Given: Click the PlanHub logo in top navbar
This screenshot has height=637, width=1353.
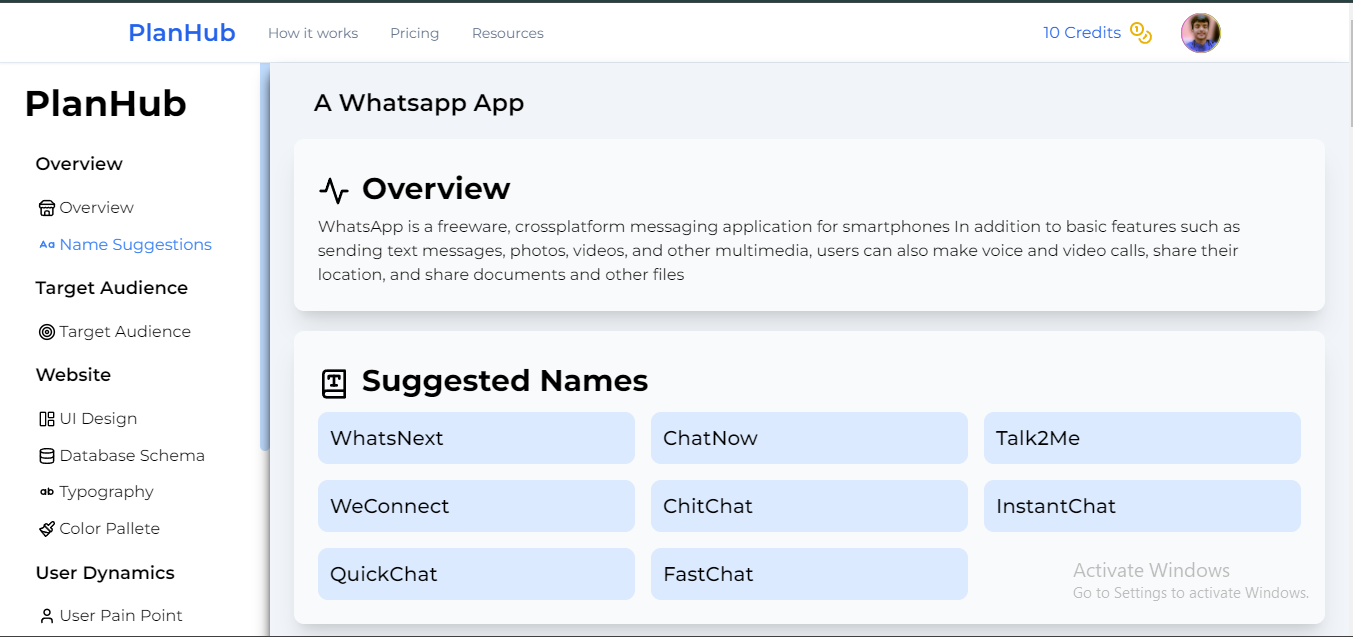Looking at the screenshot, I should 181,33.
